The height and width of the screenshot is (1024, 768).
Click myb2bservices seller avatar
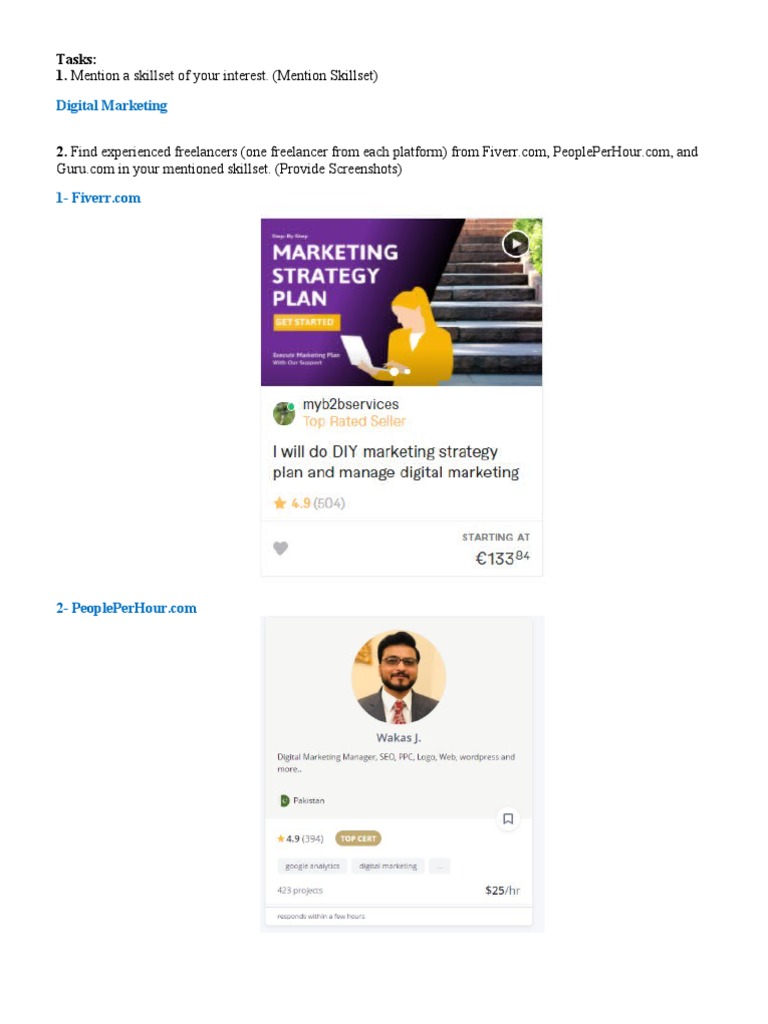point(284,413)
